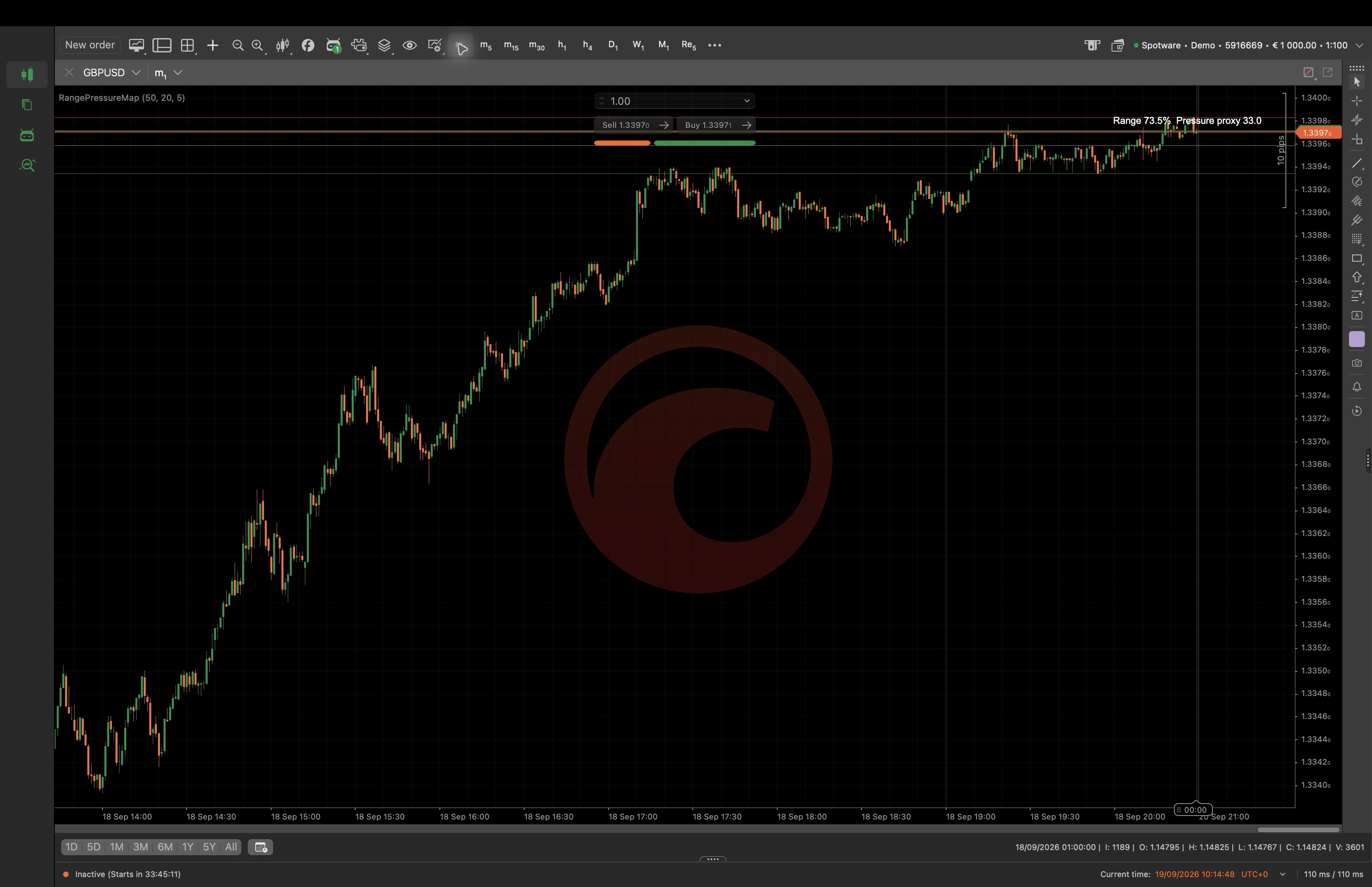
Task: Click the Buy 1.33971 button
Action: pos(716,125)
